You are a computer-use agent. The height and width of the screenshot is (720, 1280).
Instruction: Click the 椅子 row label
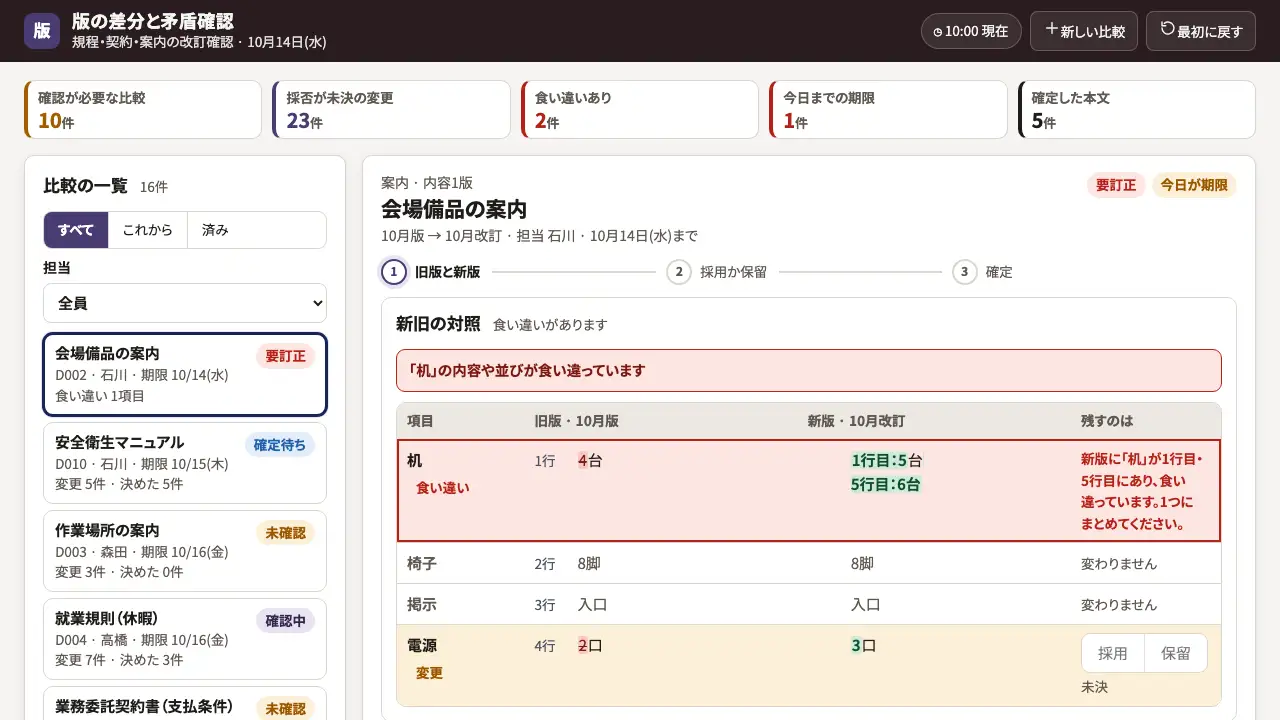pos(422,563)
